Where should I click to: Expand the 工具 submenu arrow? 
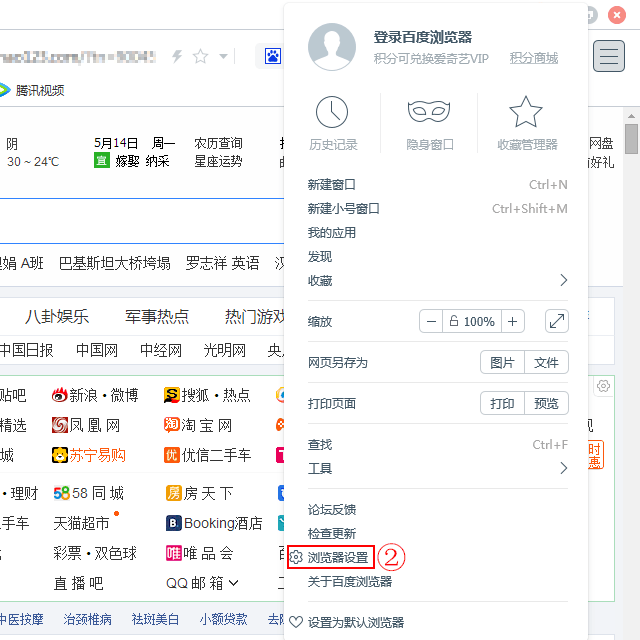(x=564, y=468)
